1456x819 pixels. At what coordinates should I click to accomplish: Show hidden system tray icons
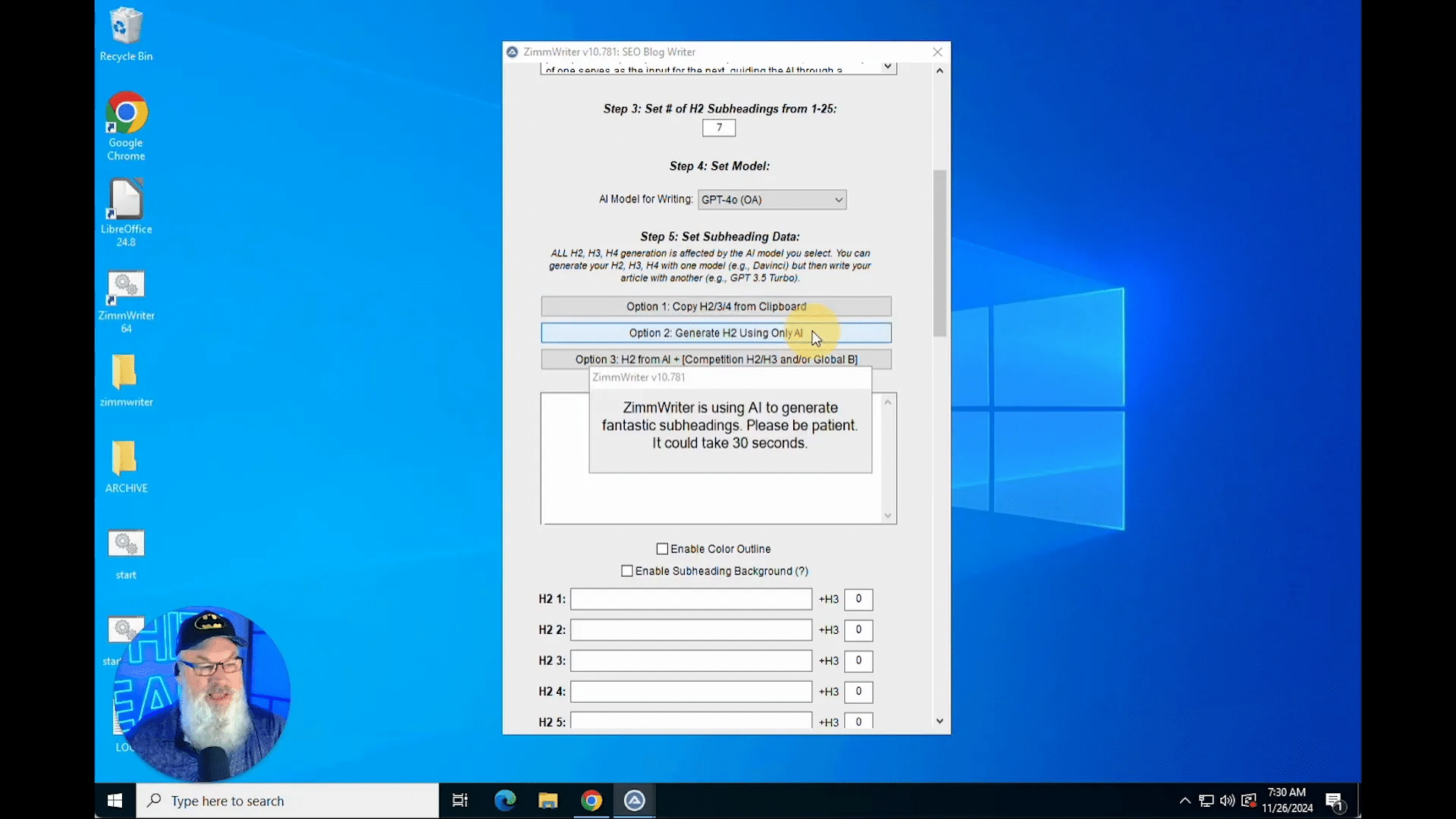pos(1185,801)
